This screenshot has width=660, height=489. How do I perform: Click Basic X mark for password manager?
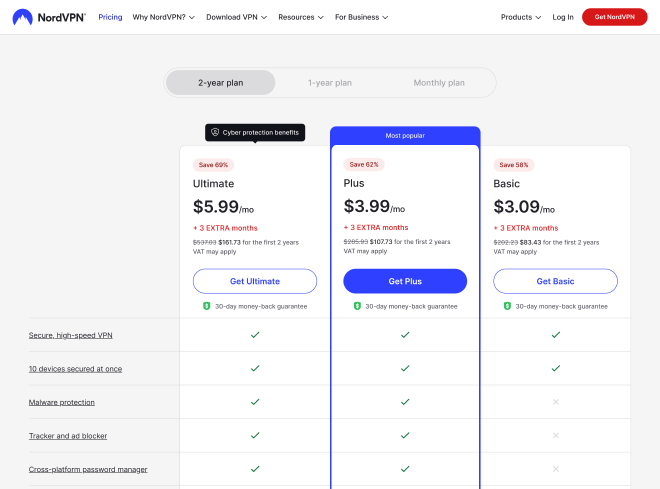556,469
